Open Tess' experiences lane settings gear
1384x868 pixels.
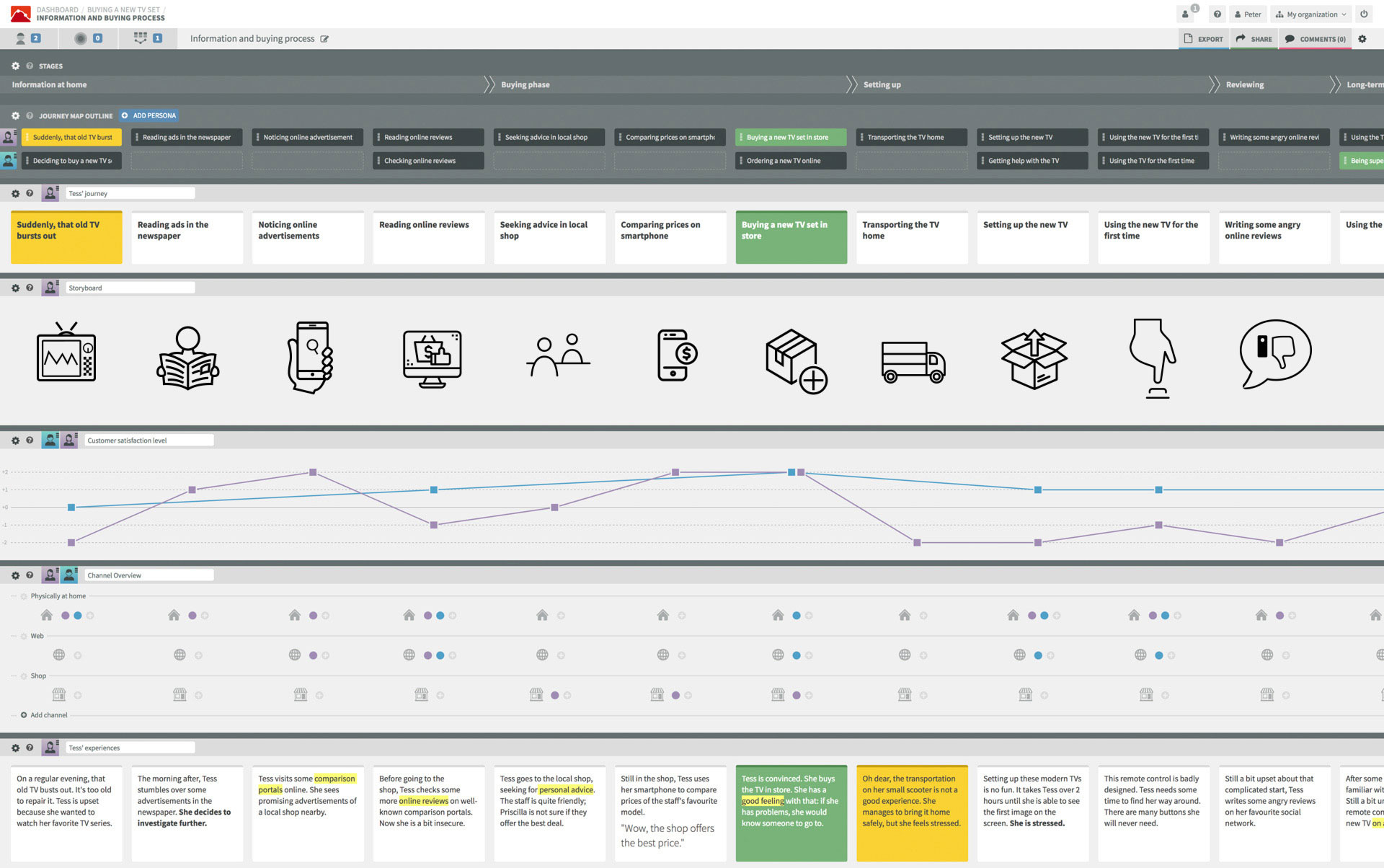pyautogui.click(x=15, y=748)
